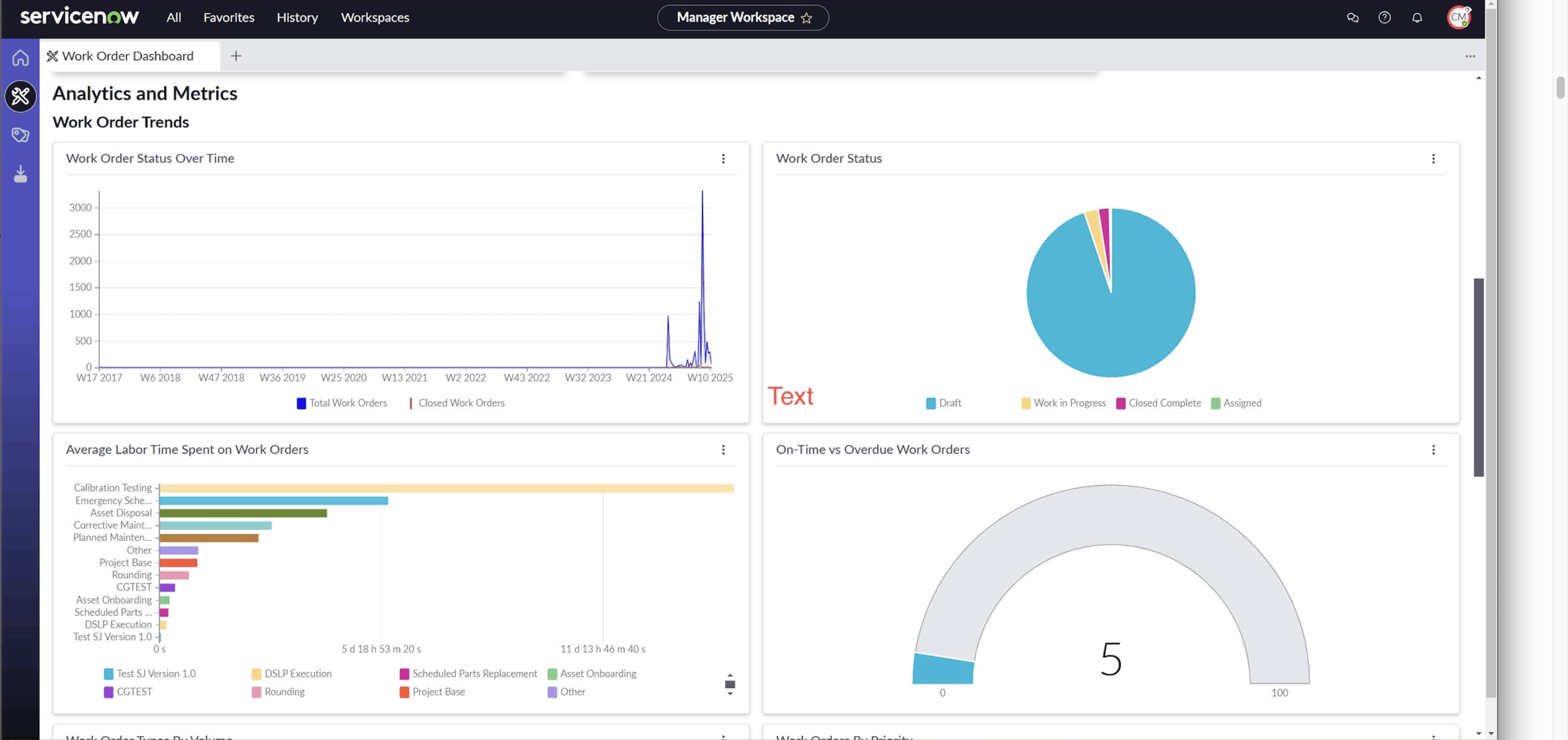Viewport: 1568px width, 740px height.
Task: Open options menu for Work Order Status pie
Action: click(x=1433, y=159)
